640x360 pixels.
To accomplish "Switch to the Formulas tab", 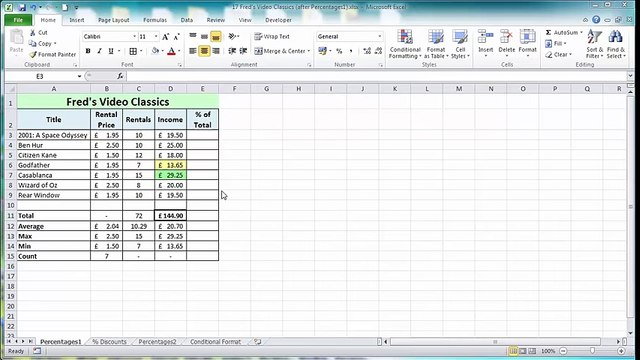I will click(155, 20).
